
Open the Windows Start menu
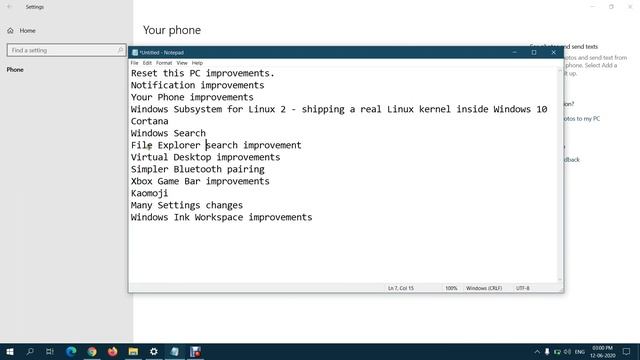[10, 351]
